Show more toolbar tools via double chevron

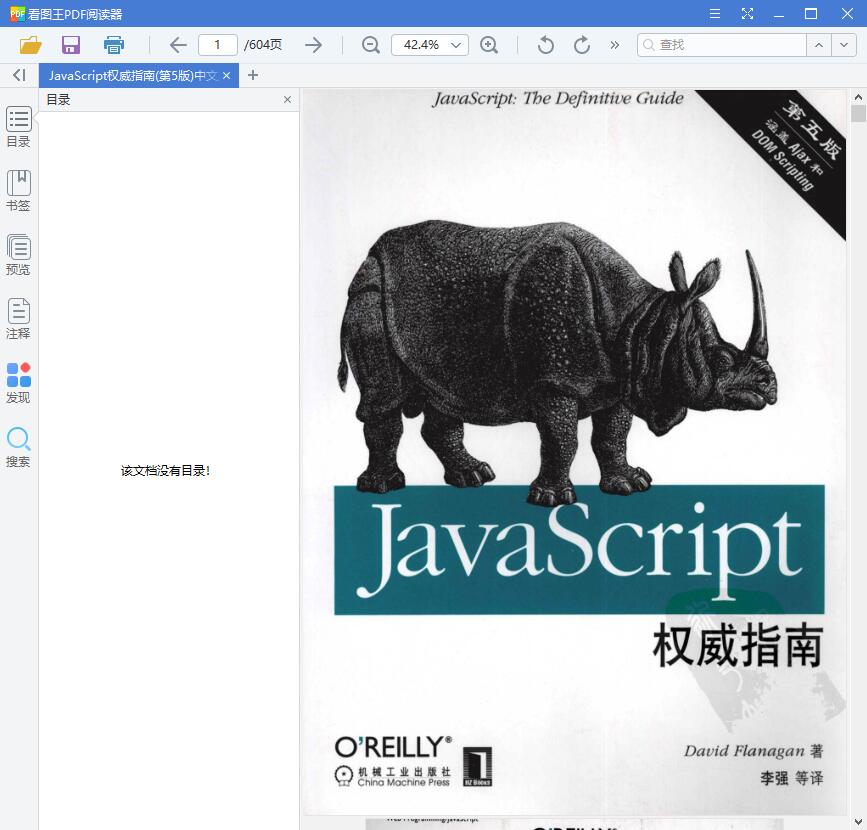coord(614,45)
